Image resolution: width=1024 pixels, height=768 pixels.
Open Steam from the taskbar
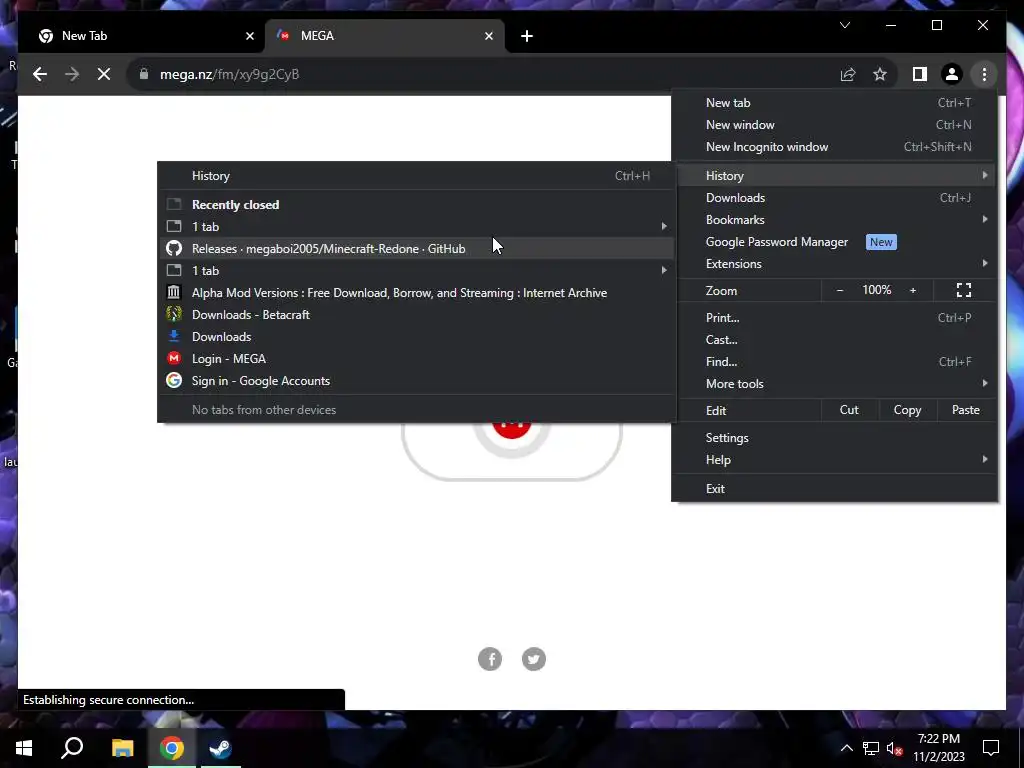point(220,748)
